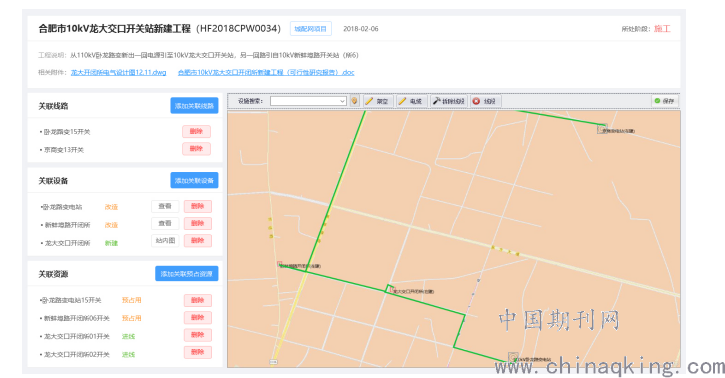The image size is (725, 378).
Task: Select the 电缆 cable pencil tool
Action: tap(411, 101)
